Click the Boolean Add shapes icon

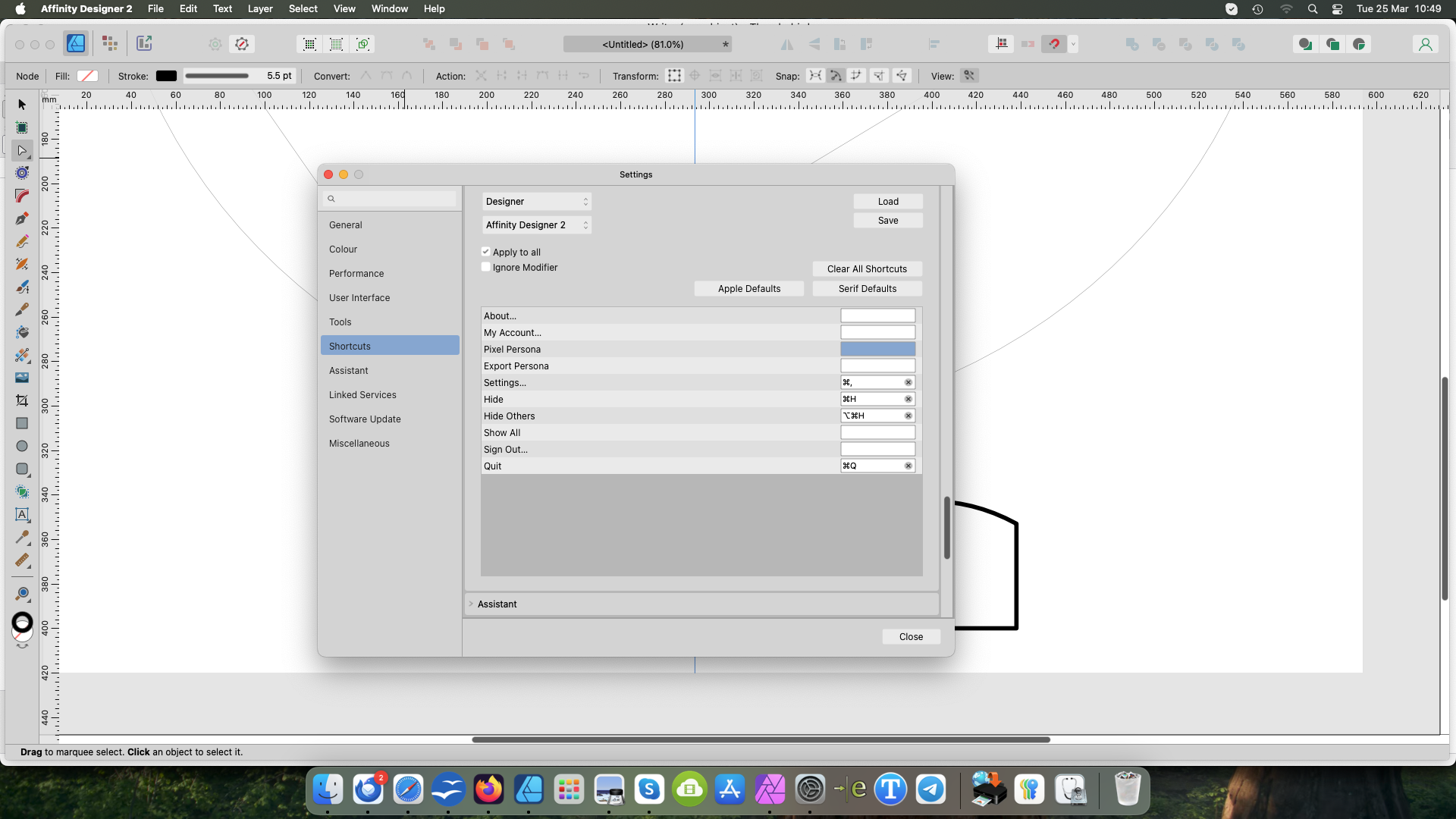(x=1132, y=44)
